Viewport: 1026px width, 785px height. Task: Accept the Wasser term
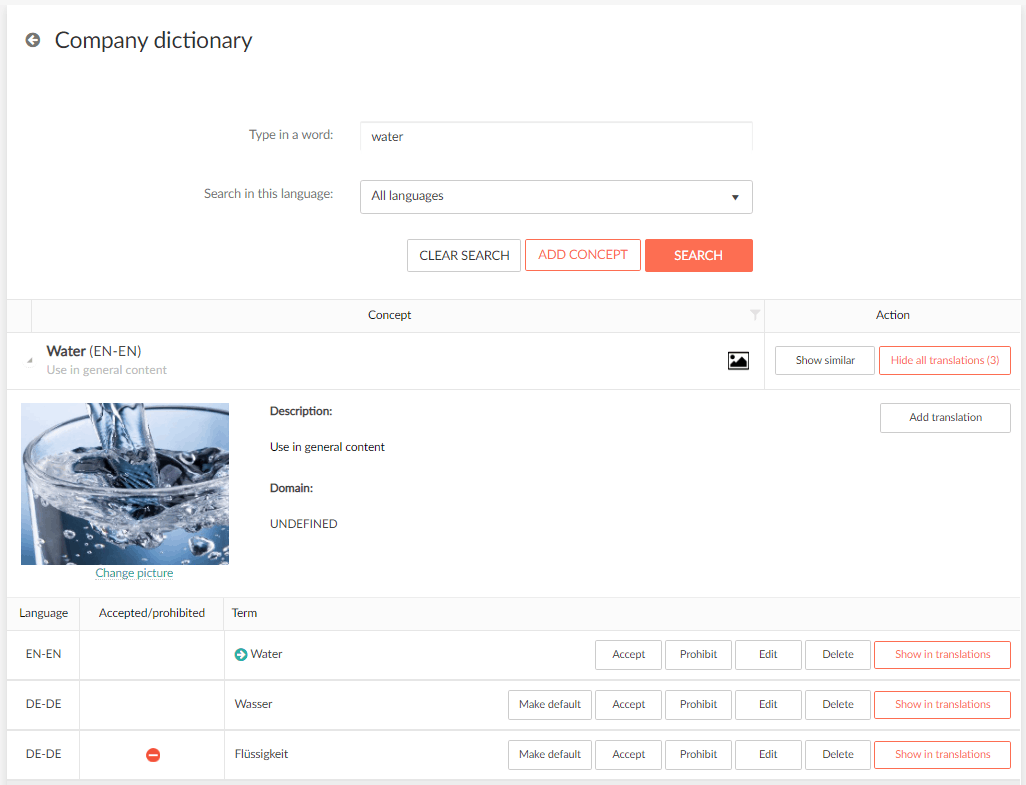click(628, 705)
